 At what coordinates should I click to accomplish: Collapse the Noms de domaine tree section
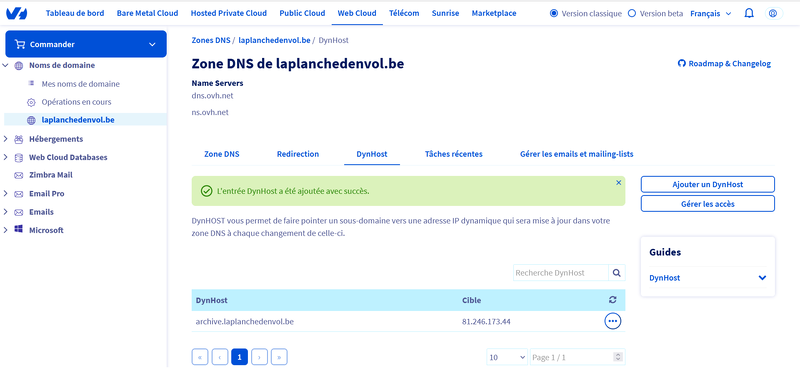pyautogui.click(x=6, y=66)
